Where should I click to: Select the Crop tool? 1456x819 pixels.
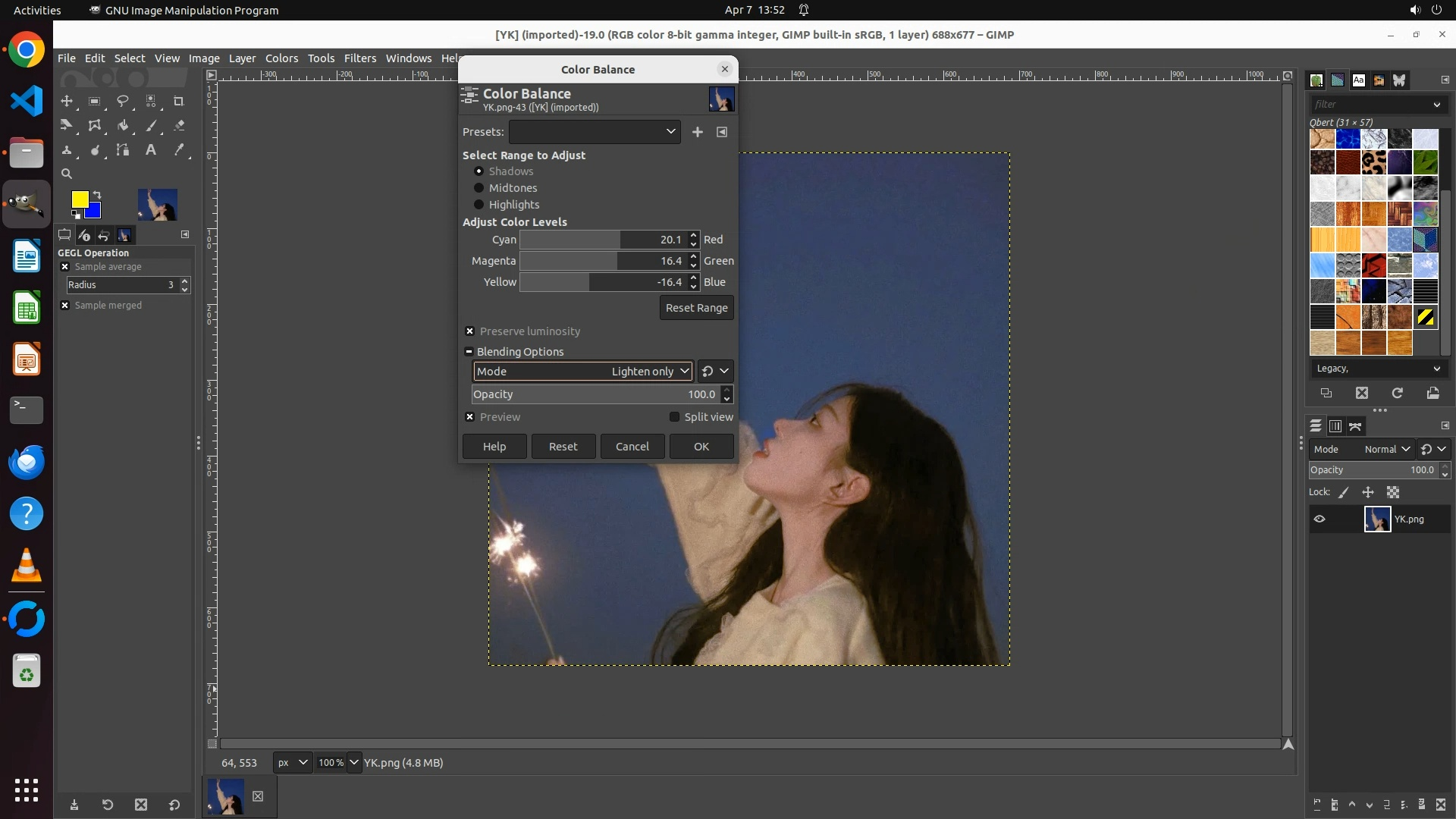(x=179, y=101)
